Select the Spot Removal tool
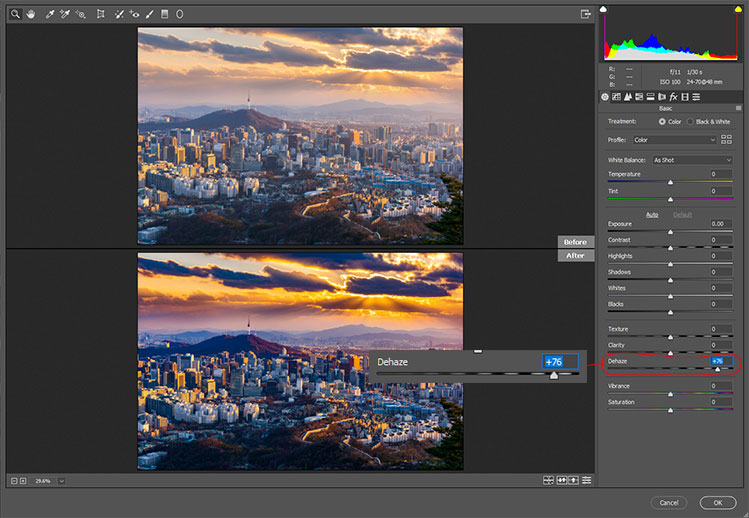Image resolution: width=749 pixels, height=518 pixels. (119, 14)
